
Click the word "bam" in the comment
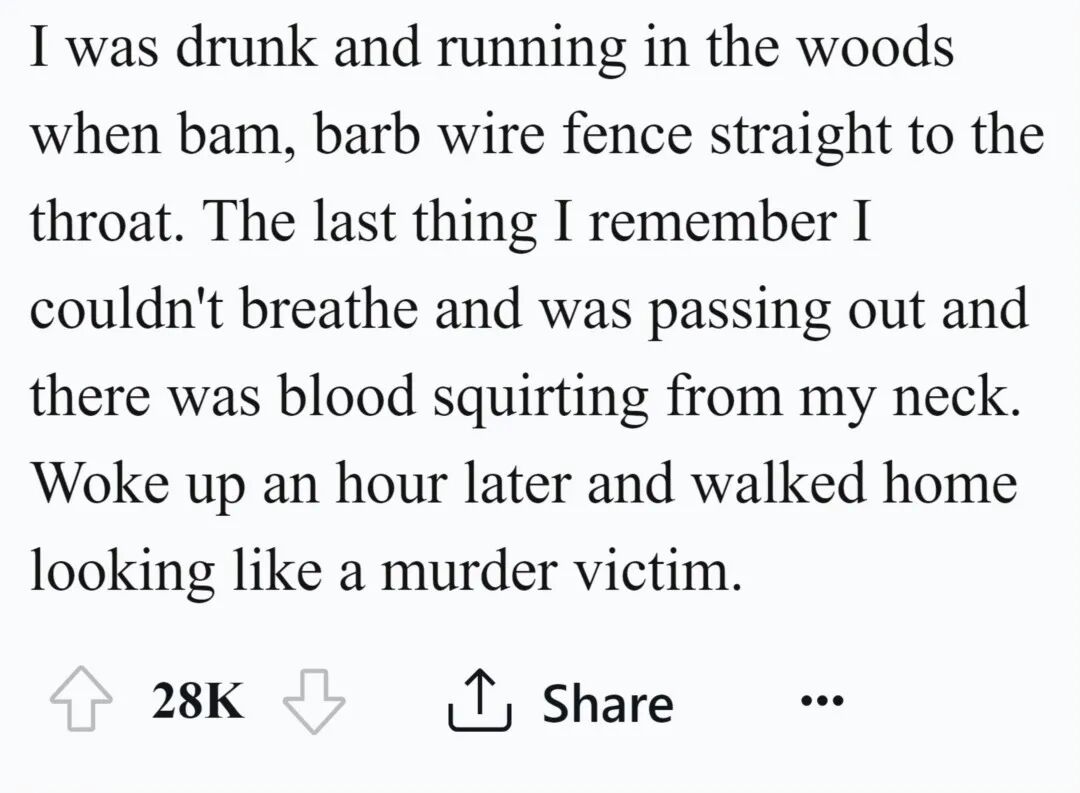click(x=243, y=137)
